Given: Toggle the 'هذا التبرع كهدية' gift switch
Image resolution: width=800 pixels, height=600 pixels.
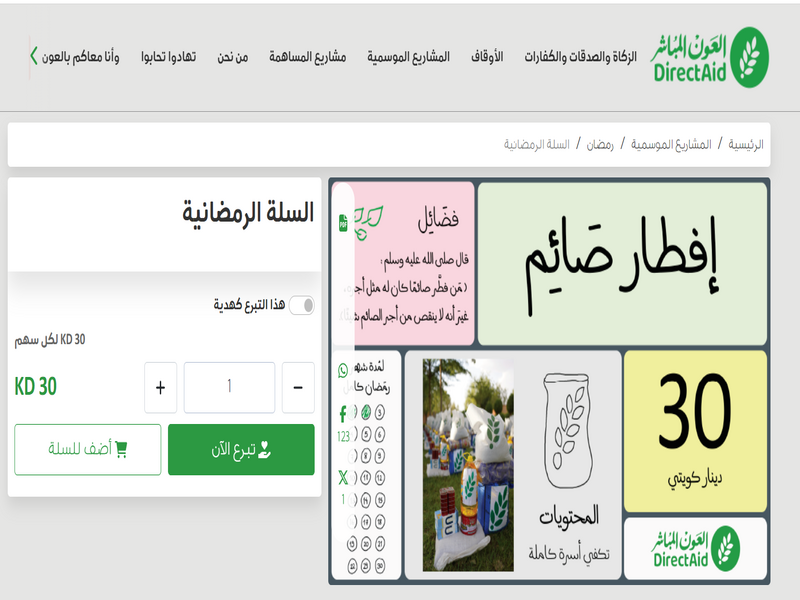Looking at the screenshot, I should coord(301,305).
